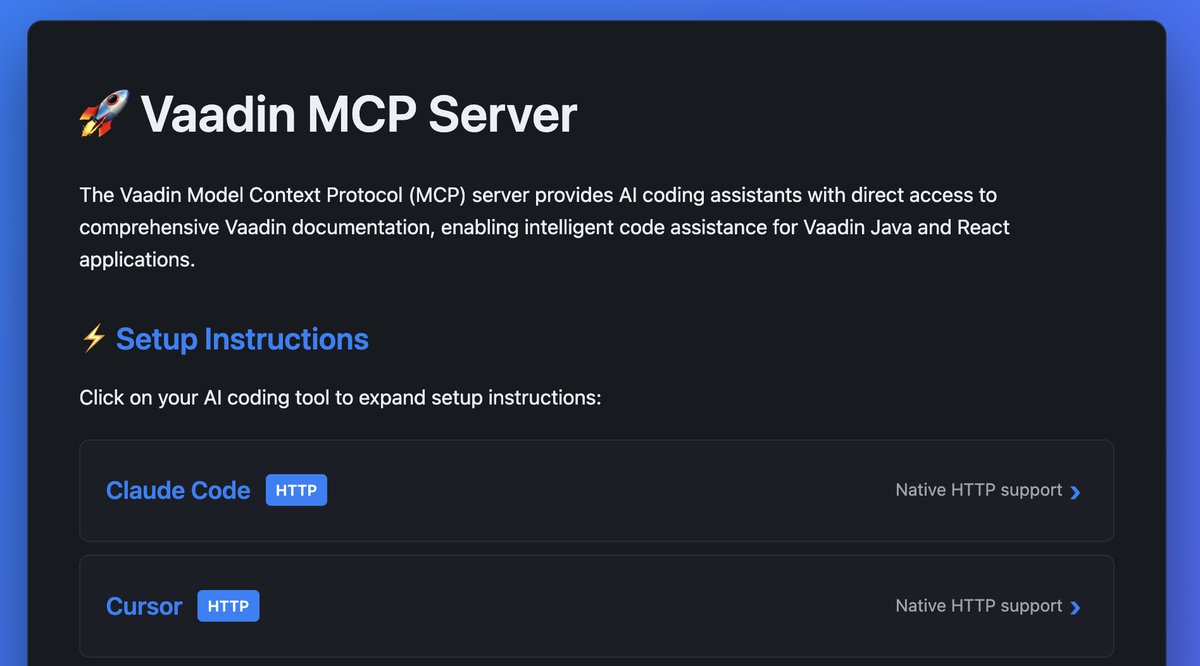1200x666 pixels.
Task: Select the Claude Code label
Action: (178, 490)
